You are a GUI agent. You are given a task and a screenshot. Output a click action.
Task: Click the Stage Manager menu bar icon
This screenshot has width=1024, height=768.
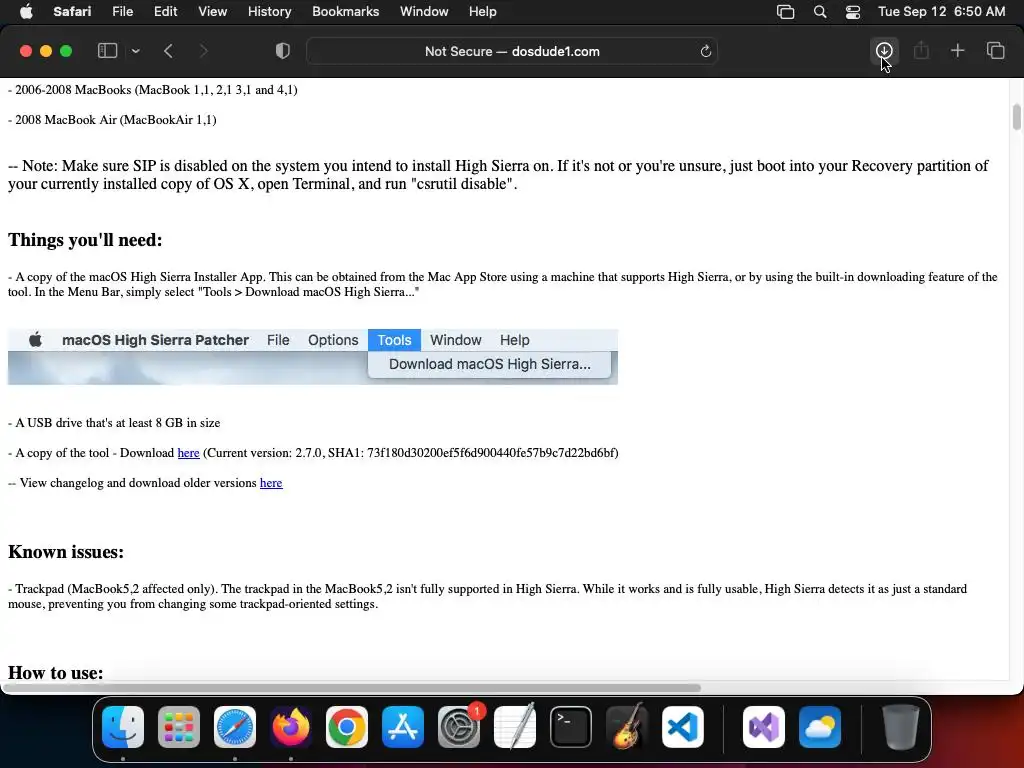786,12
